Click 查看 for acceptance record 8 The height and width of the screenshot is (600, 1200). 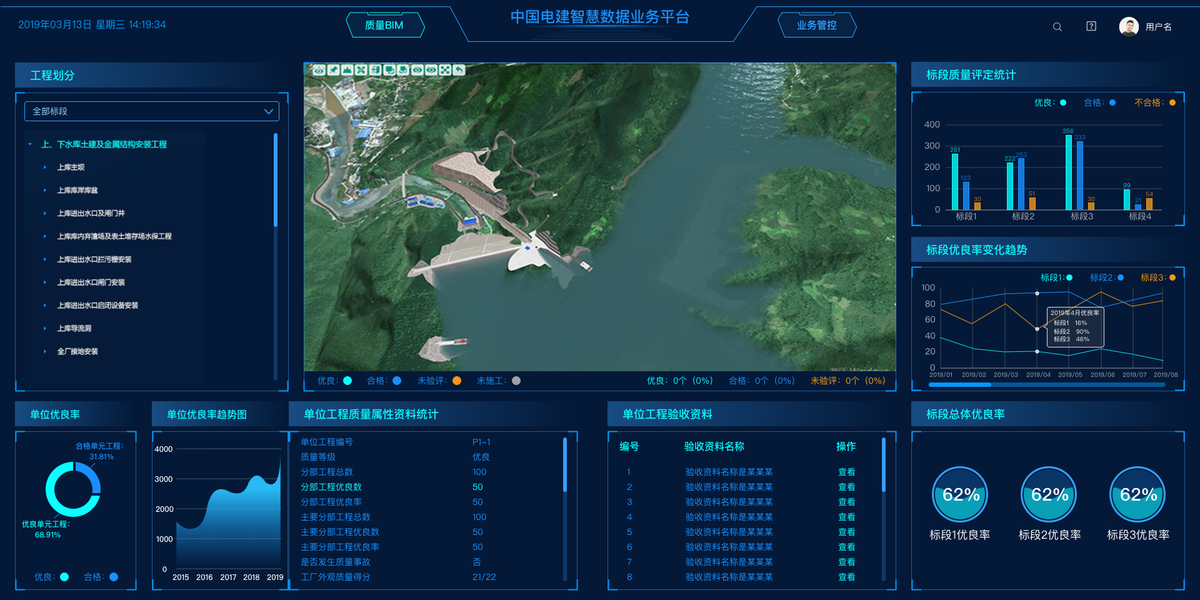click(846, 577)
